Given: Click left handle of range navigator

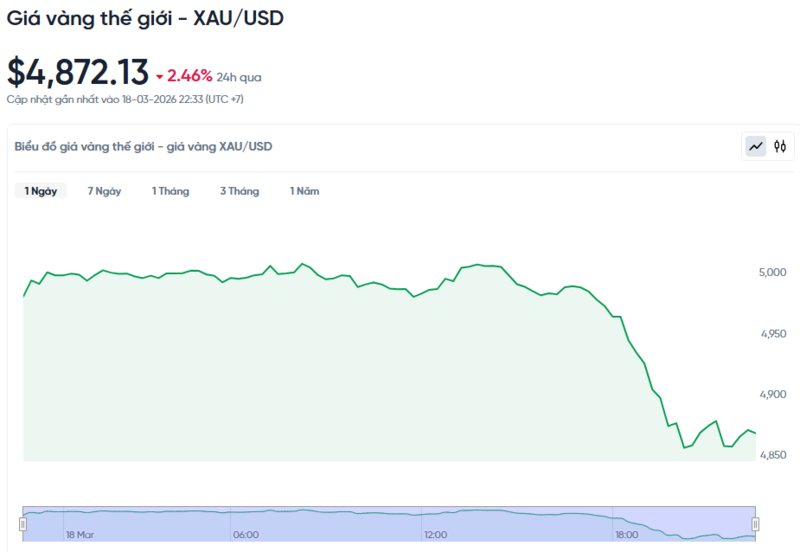Looking at the screenshot, I should click(x=23, y=523).
